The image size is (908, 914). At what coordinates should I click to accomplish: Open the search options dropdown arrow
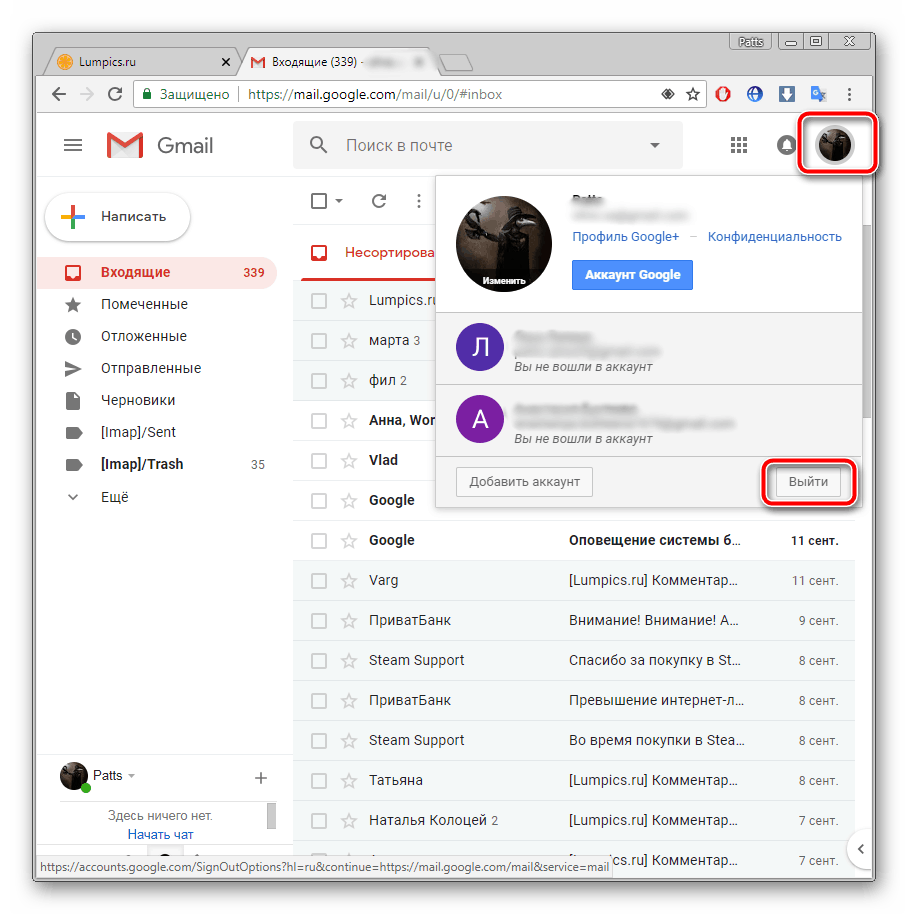click(654, 145)
